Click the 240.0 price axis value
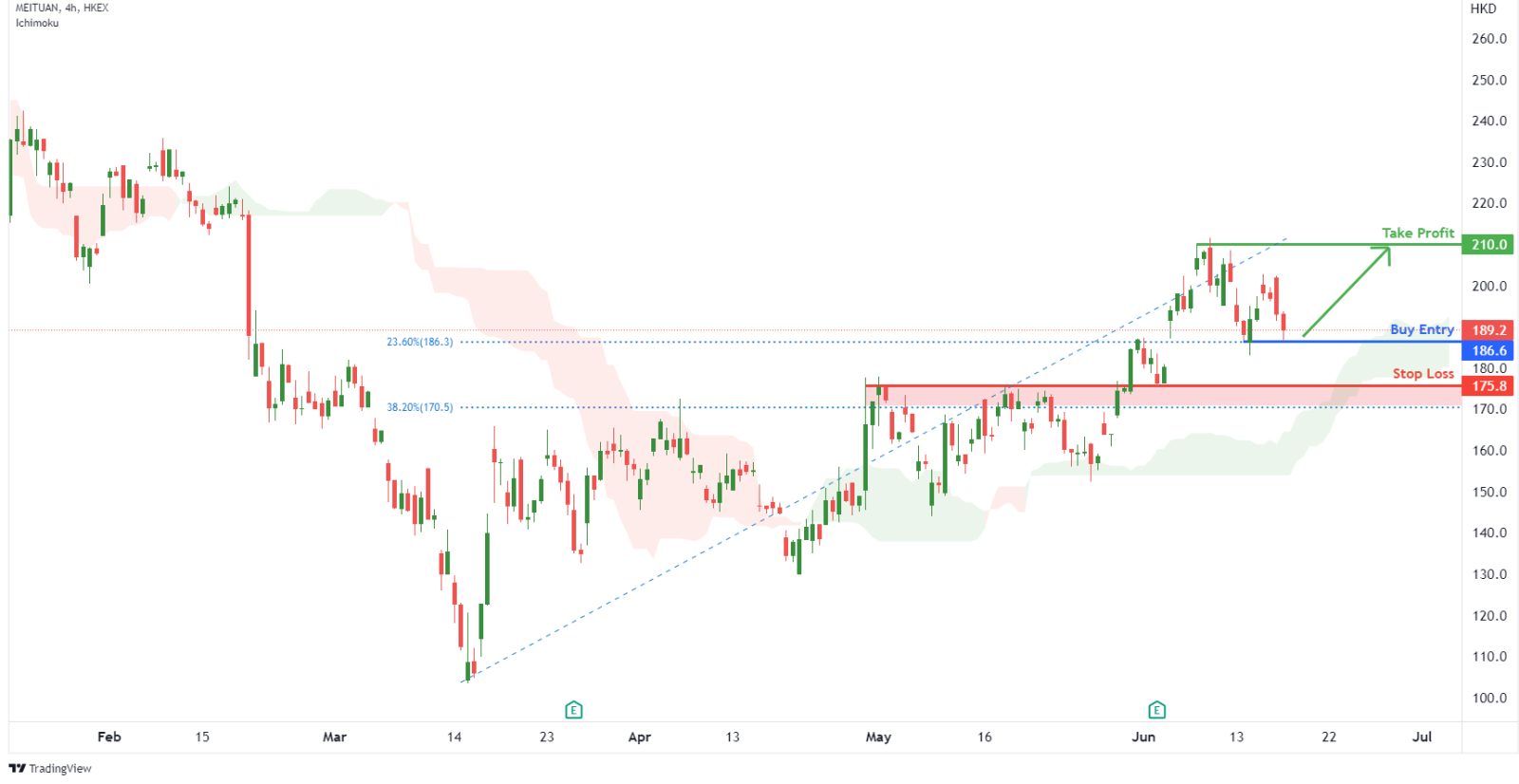Viewport: 1519px width, 784px height. coord(1489,121)
